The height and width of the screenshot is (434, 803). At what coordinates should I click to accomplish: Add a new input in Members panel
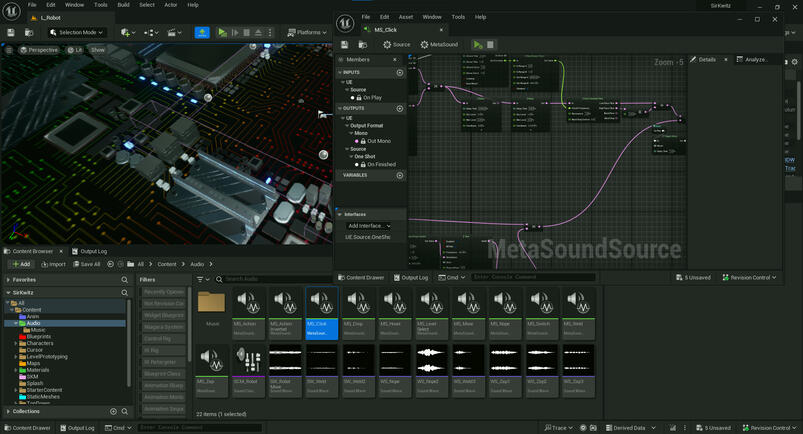click(399, 73)
